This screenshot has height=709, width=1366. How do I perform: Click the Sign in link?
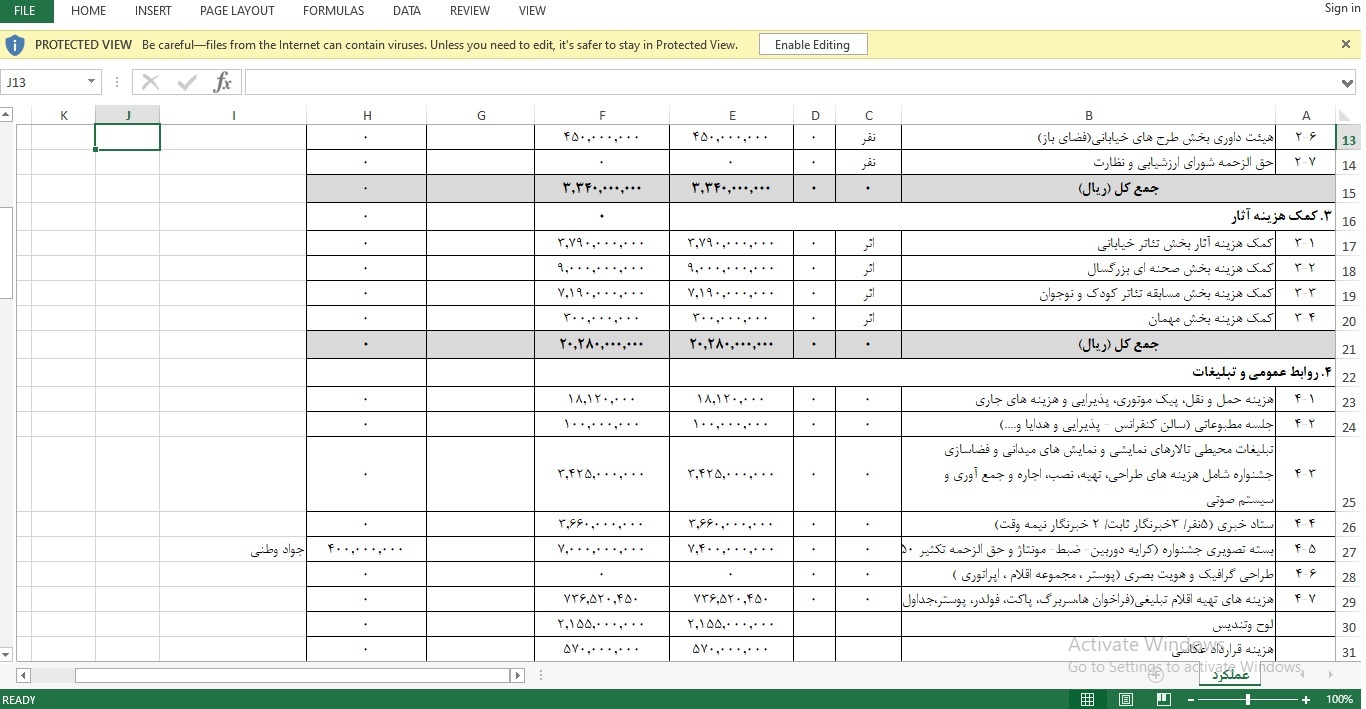click(x=1341, y=8)
